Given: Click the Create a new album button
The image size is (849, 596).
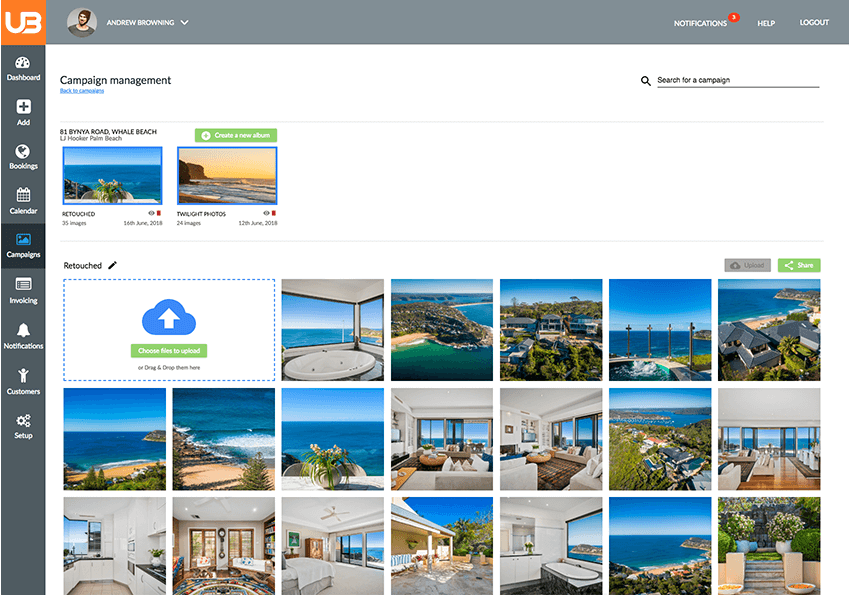Looking at the screenshot, I should tap(235, 134).
